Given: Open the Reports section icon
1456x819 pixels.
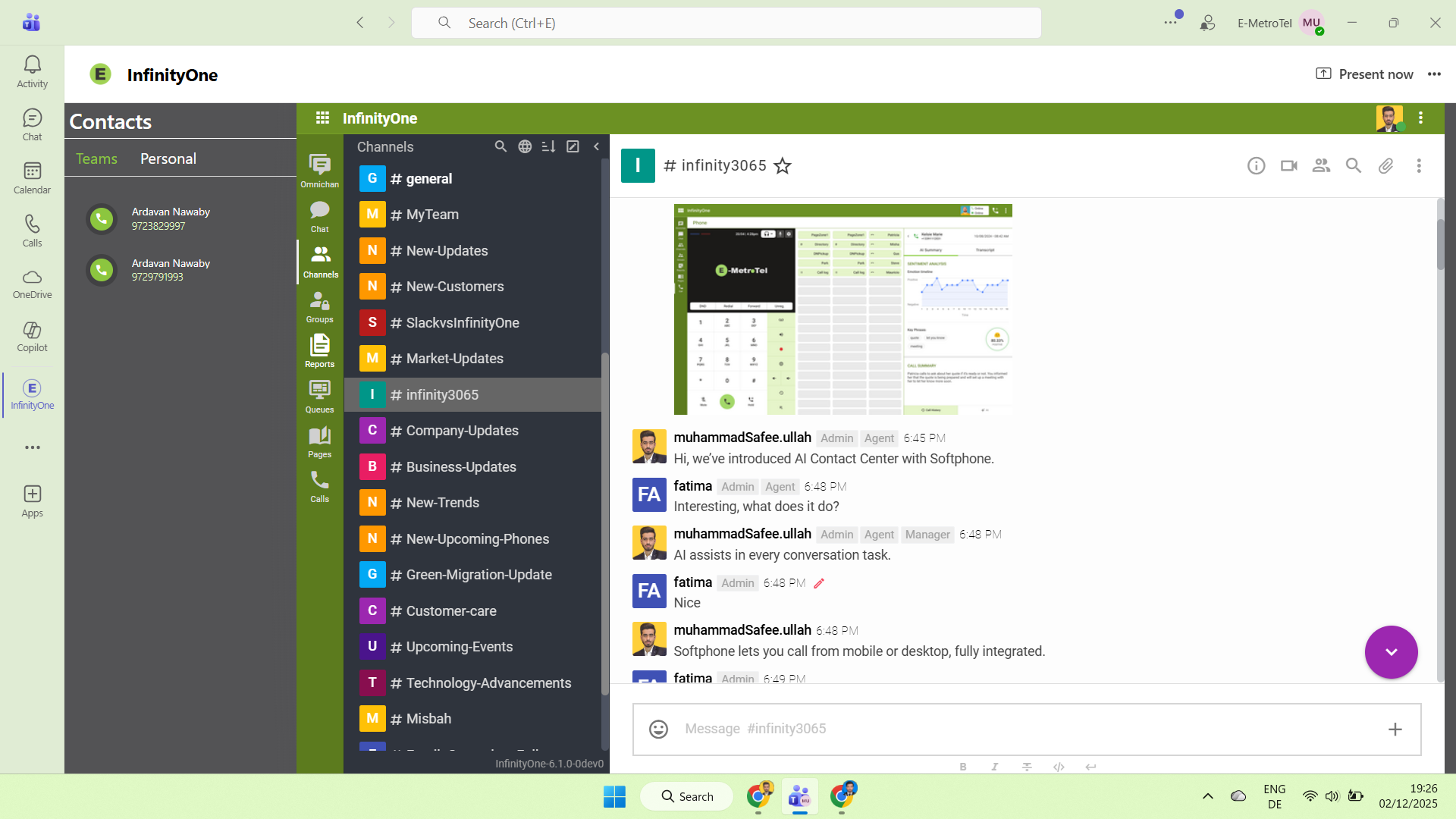Looking at the screenshot, I should tap(319, 351).
